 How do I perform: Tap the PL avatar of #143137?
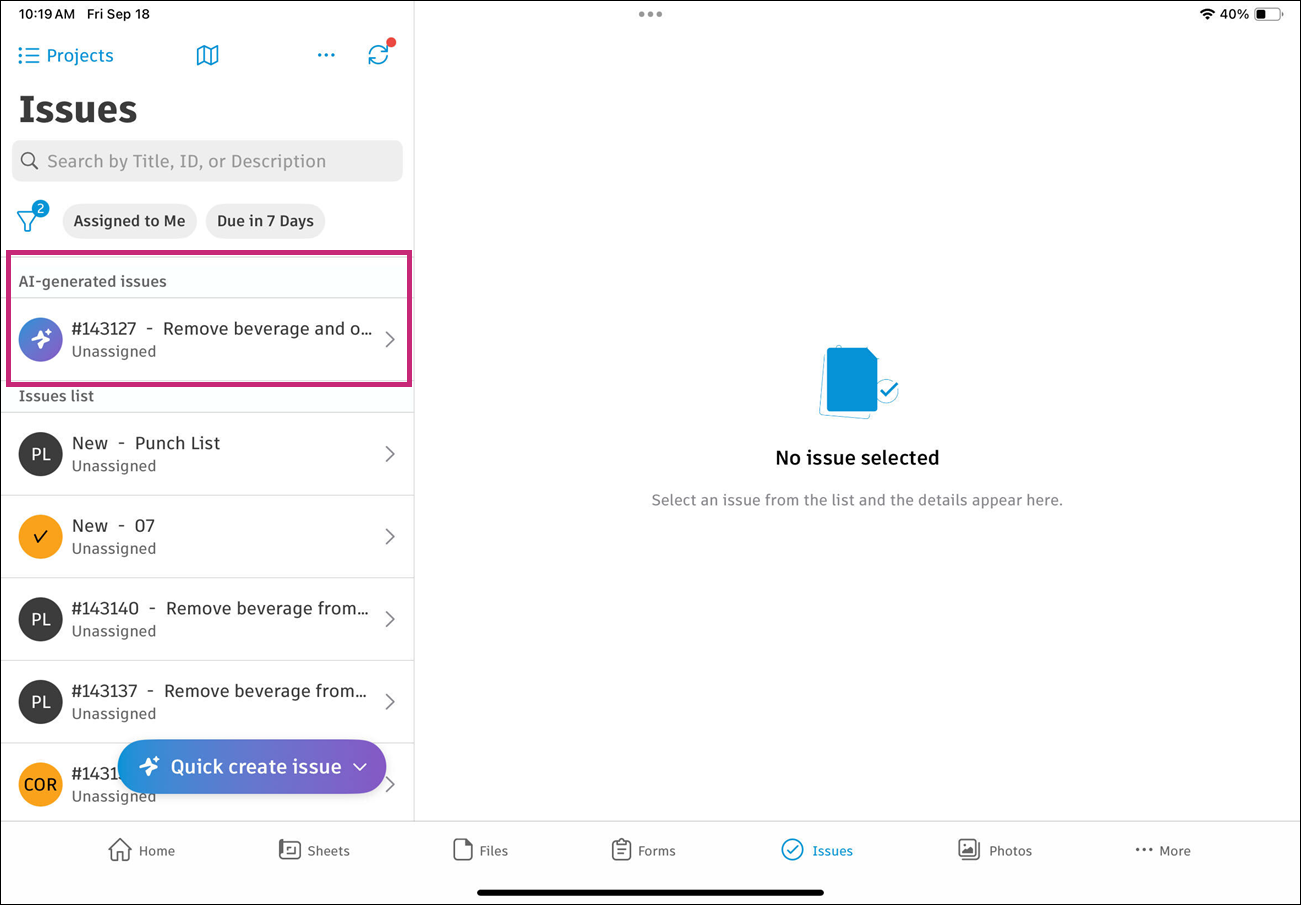point(41,702)
